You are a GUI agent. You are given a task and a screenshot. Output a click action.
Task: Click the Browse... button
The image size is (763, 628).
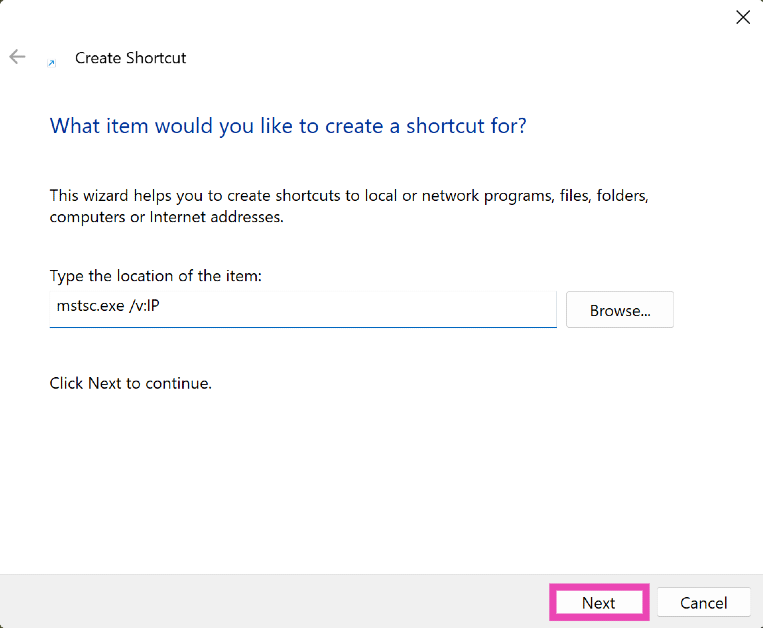(x=619, y=310)
